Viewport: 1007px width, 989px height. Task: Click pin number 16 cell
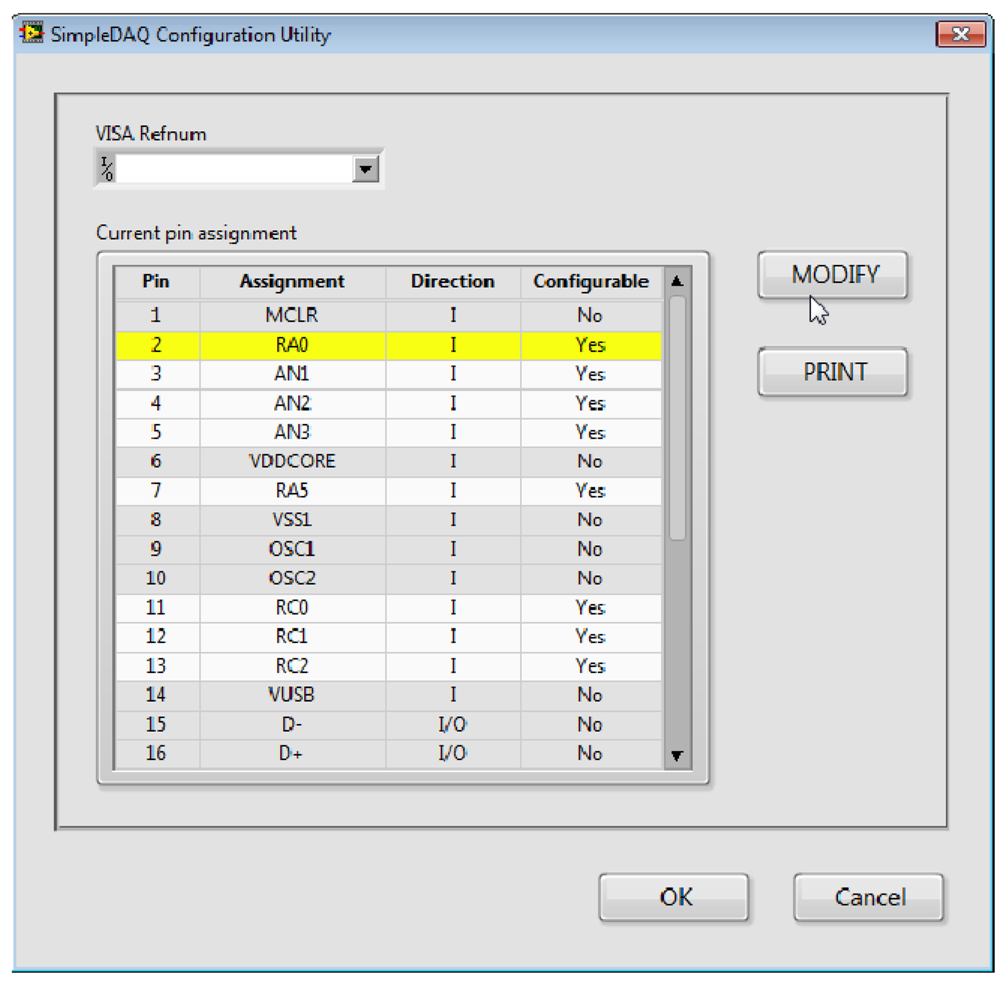[x=157, y=753]
